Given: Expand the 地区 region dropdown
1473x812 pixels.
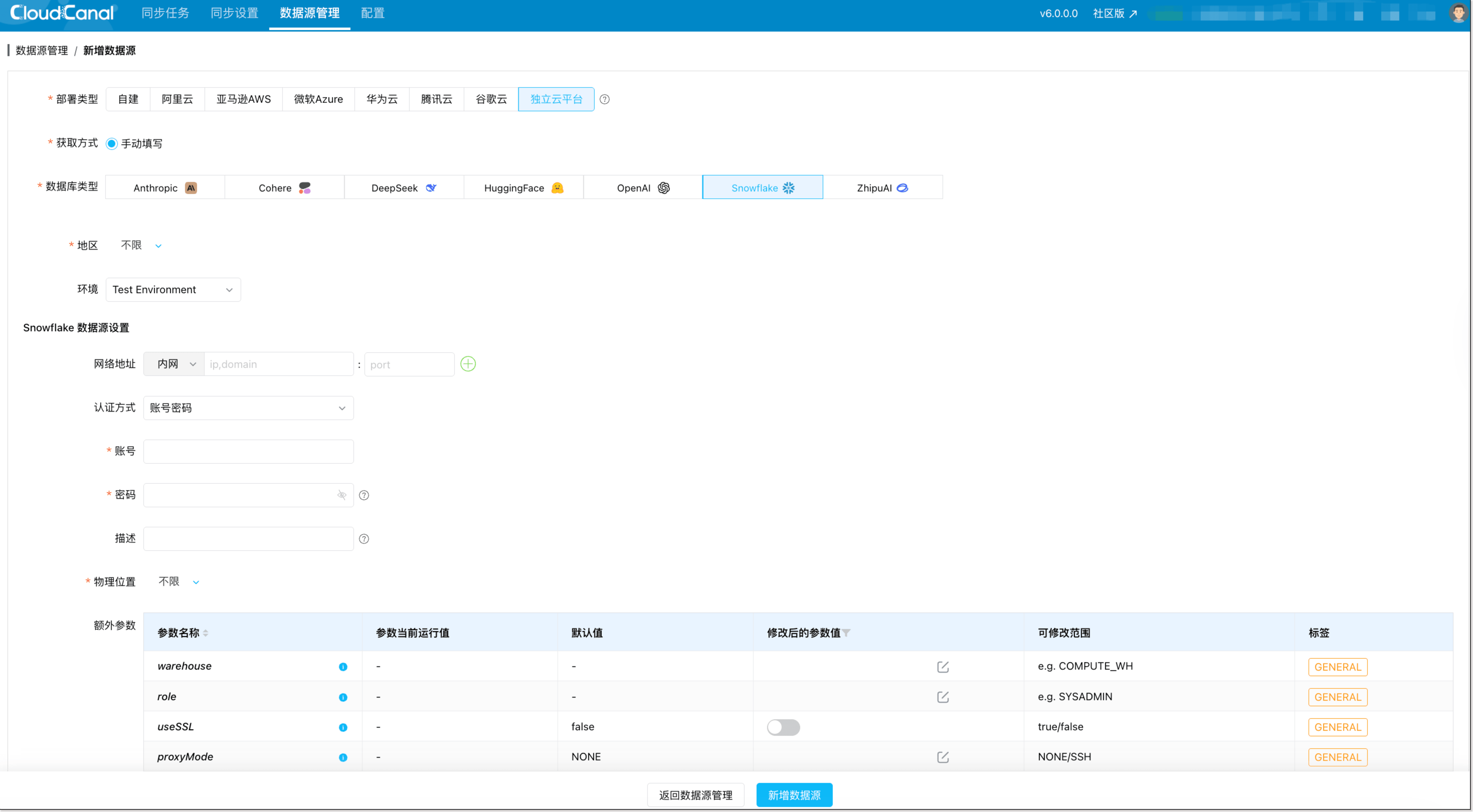Looking at the screenshot, I should (141, 245).
